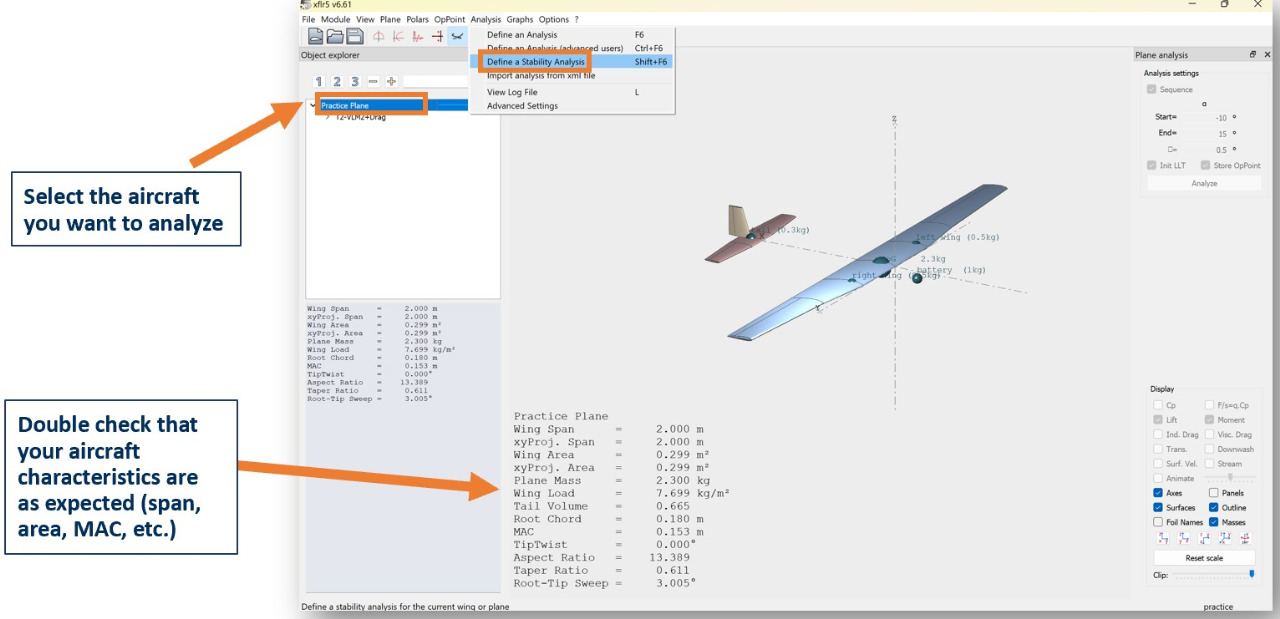This screenshot has width=1280, height=619.
Task: Toggle the Axes checkbox
Action: [x=1159, y=493]
